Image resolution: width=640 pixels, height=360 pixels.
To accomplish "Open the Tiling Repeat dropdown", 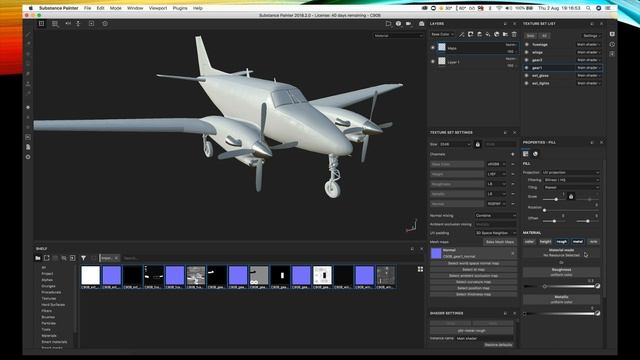I will coord(571,187).
